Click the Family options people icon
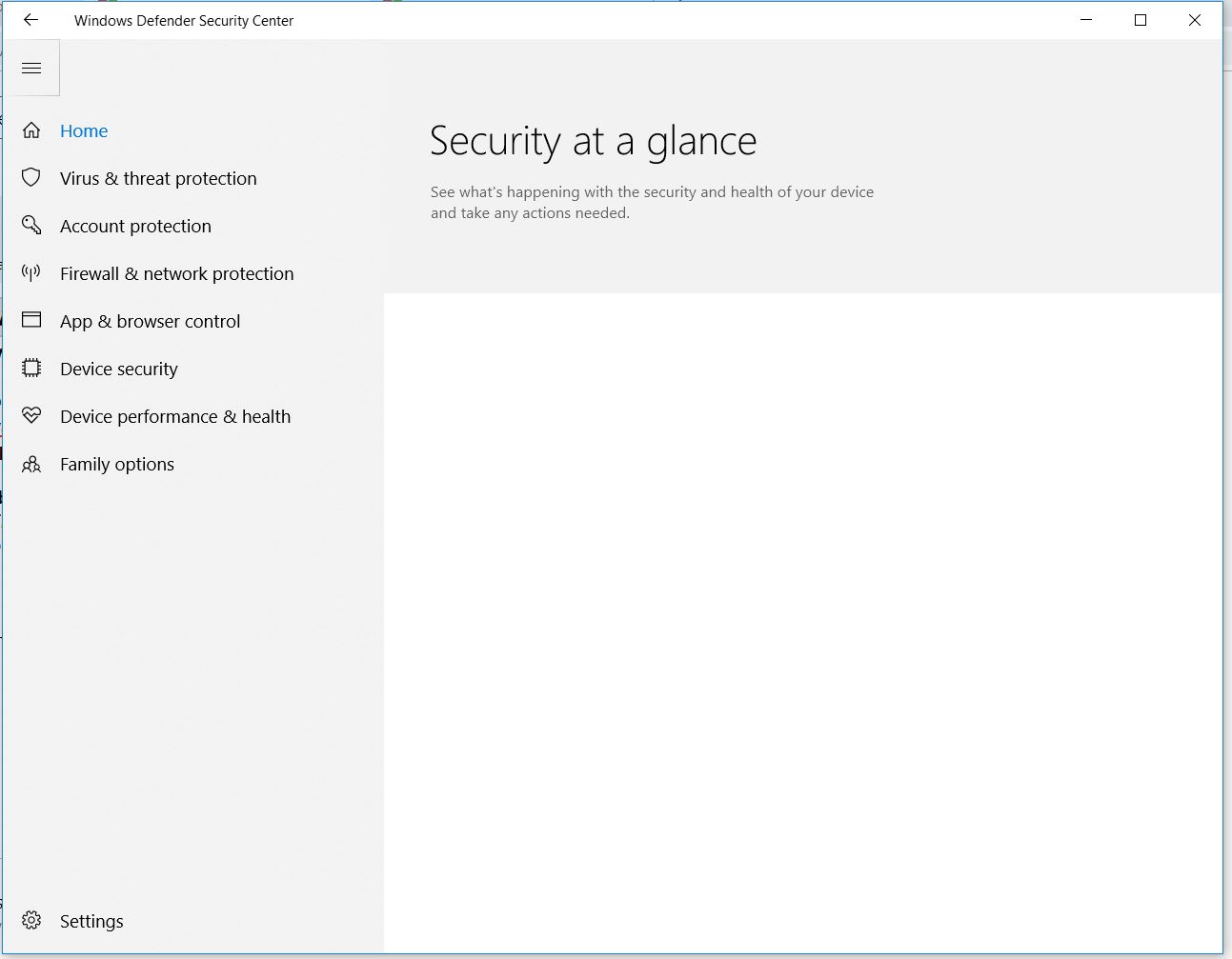Image resolution: width=1232 pixels, height=959 pixels. click(x=31, y=464)
